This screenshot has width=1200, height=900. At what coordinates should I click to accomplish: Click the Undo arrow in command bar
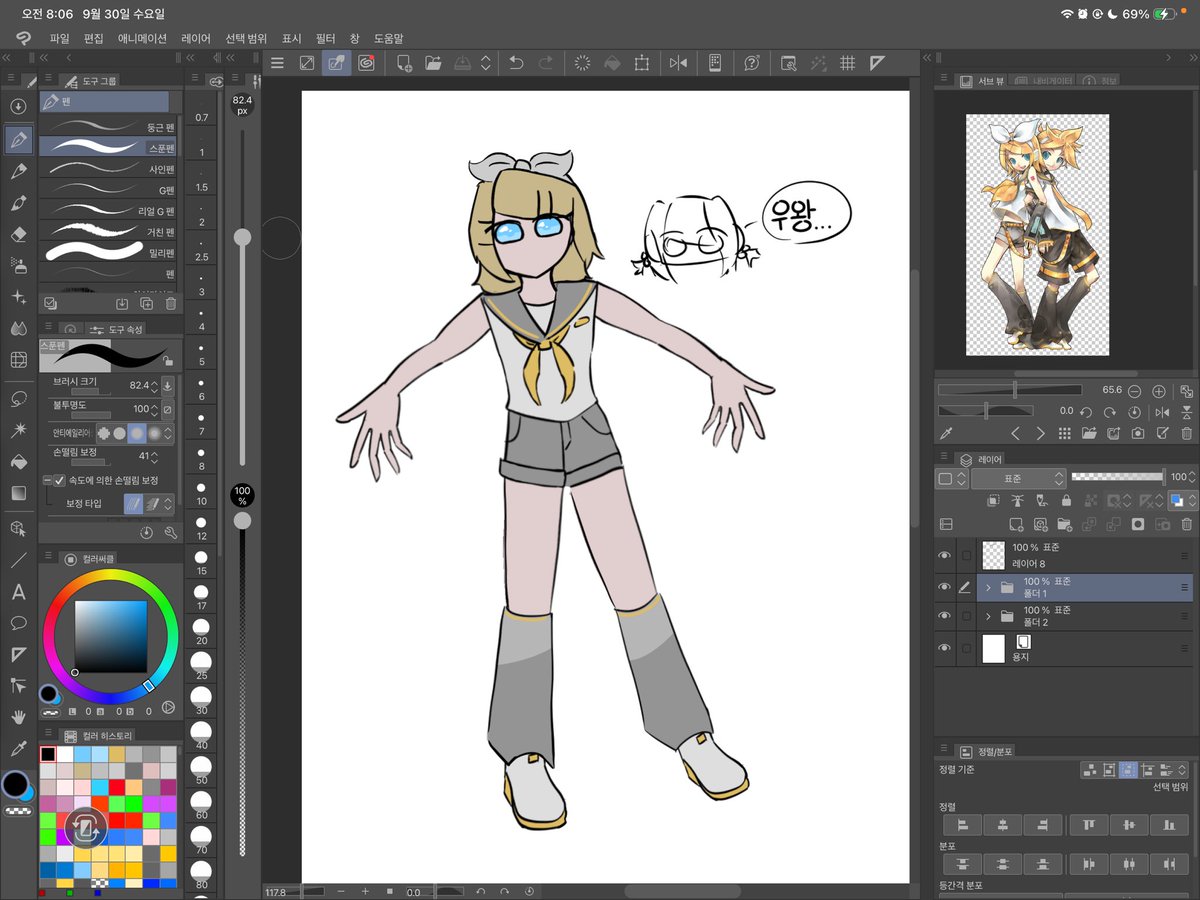point(516,63)
